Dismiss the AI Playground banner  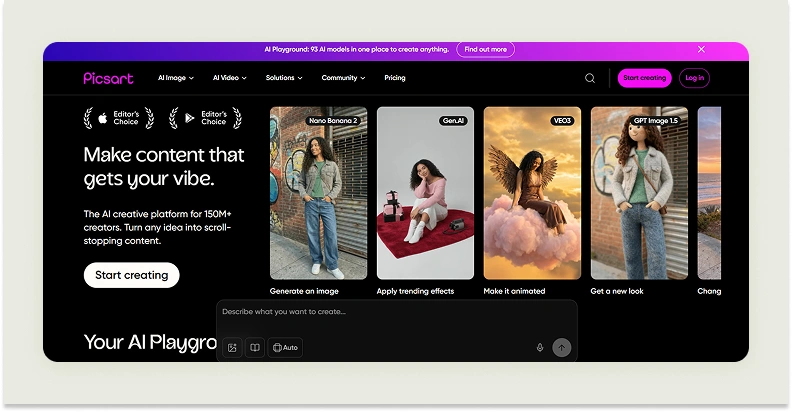click(701, 49)
